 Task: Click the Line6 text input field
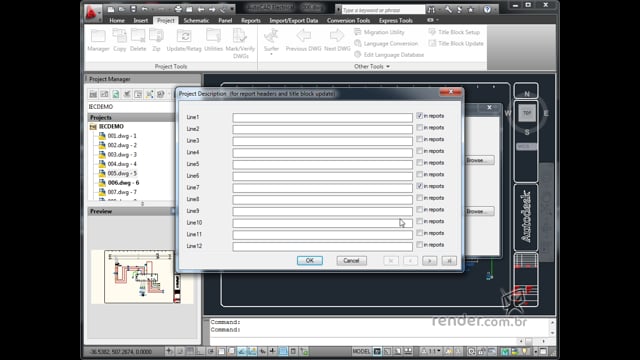[x=322, y=176]
